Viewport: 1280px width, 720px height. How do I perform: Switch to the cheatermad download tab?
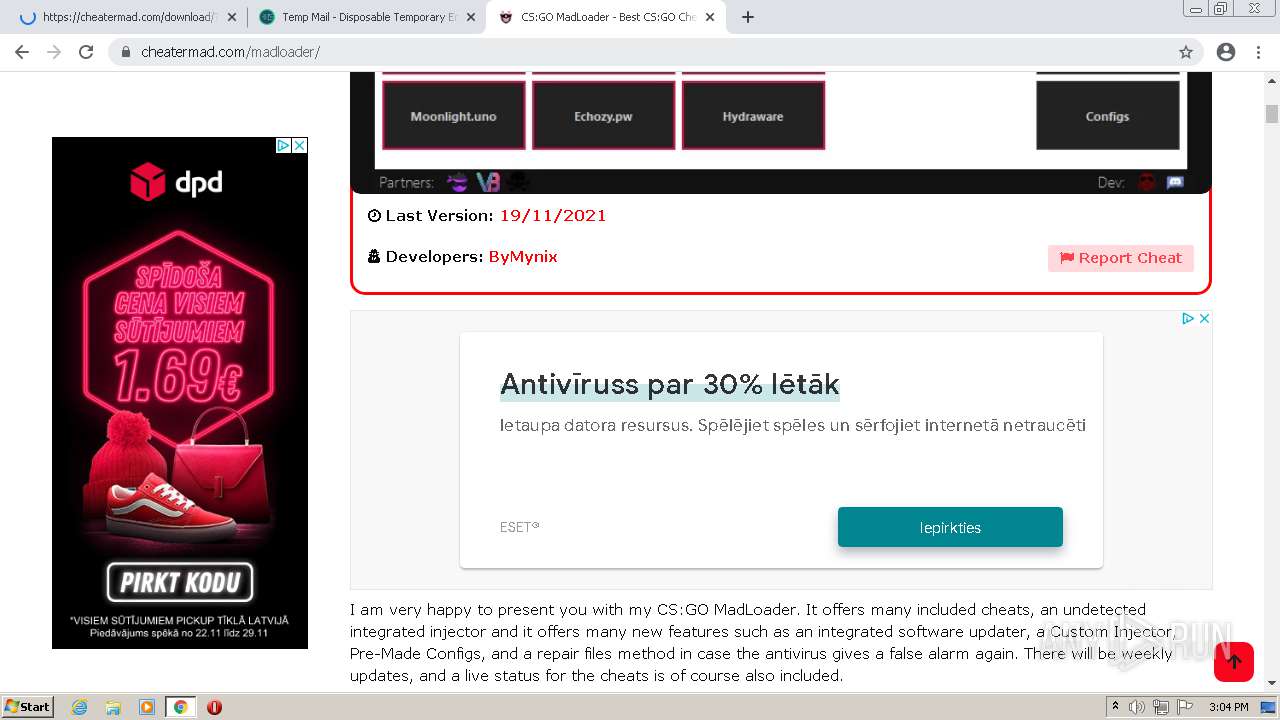pyautogui.click(x=128, y=17)
